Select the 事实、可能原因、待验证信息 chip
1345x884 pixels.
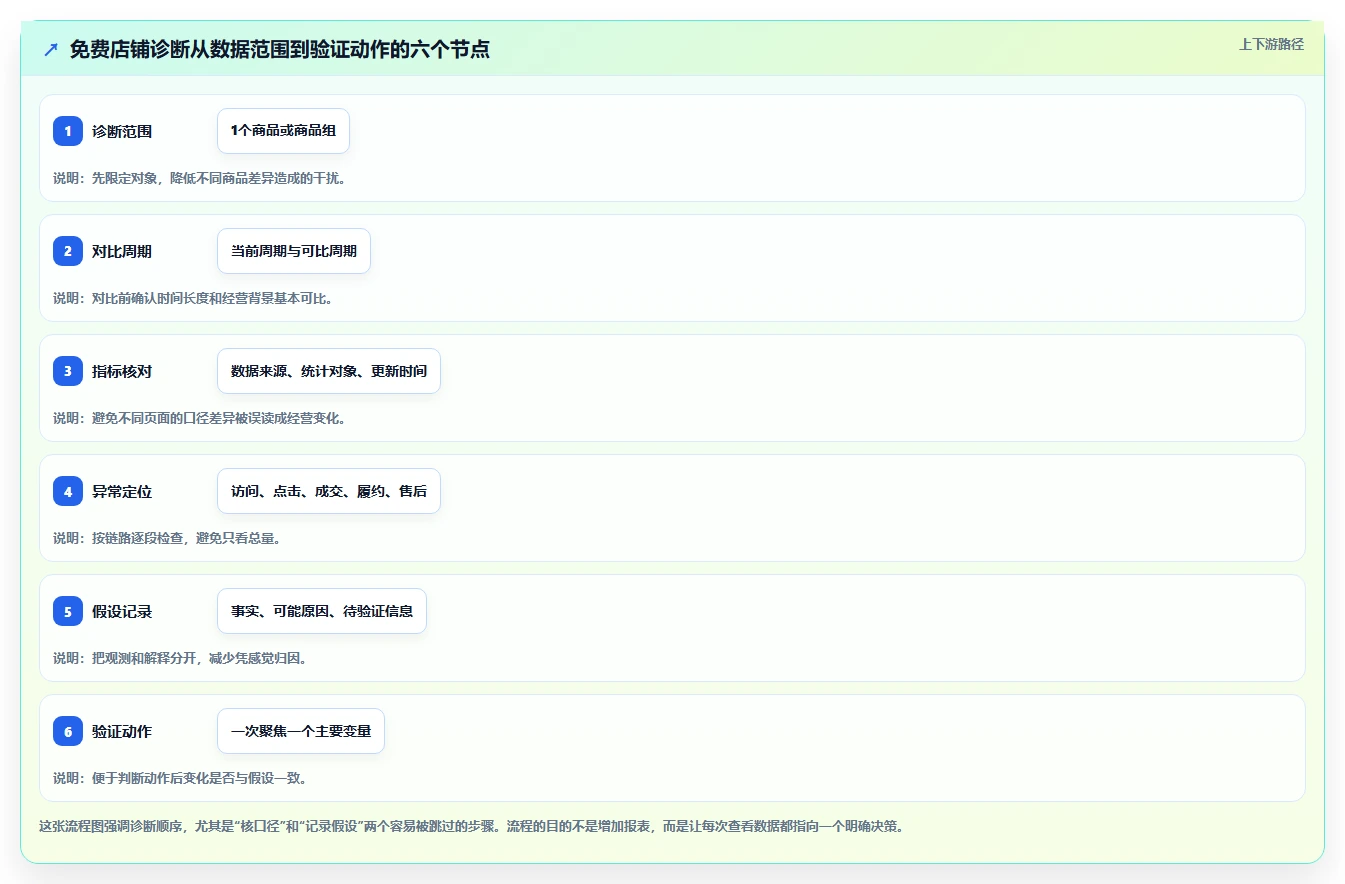(x=322, y=611)
